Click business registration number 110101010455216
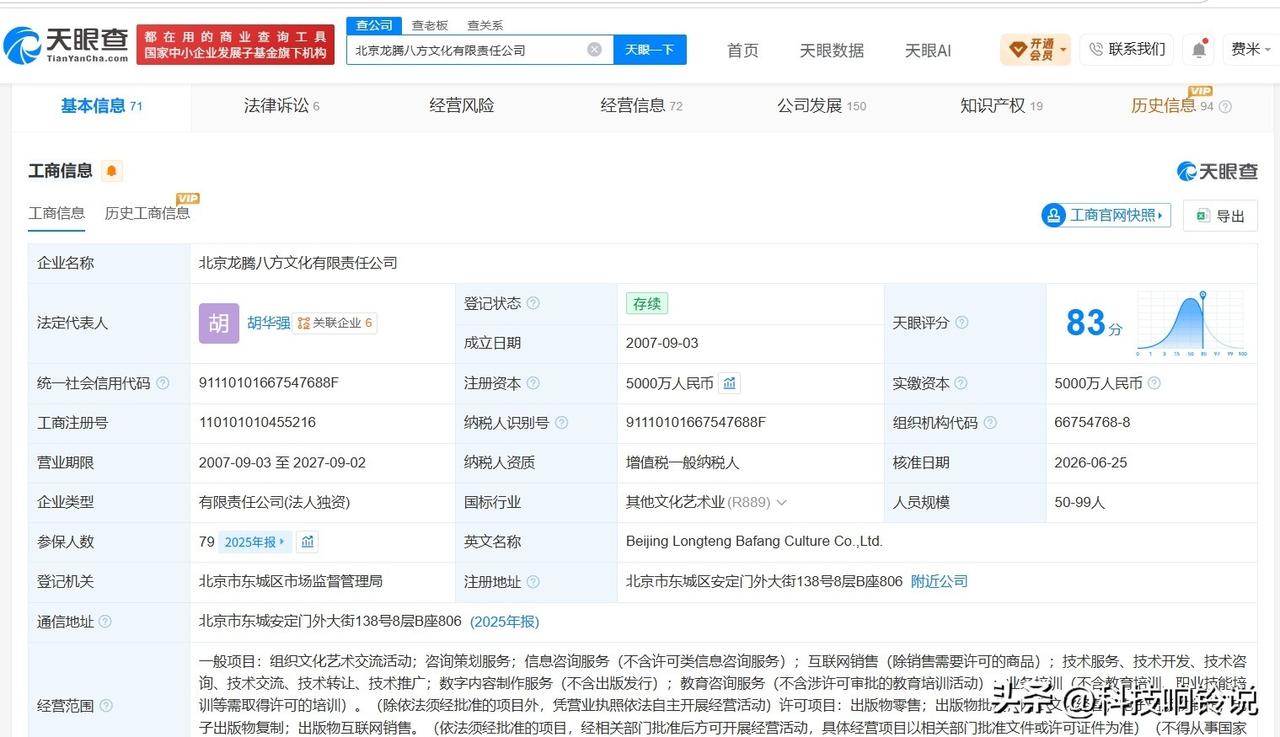The width and height of the screenshot is (1280, 737). click(258, 423)
